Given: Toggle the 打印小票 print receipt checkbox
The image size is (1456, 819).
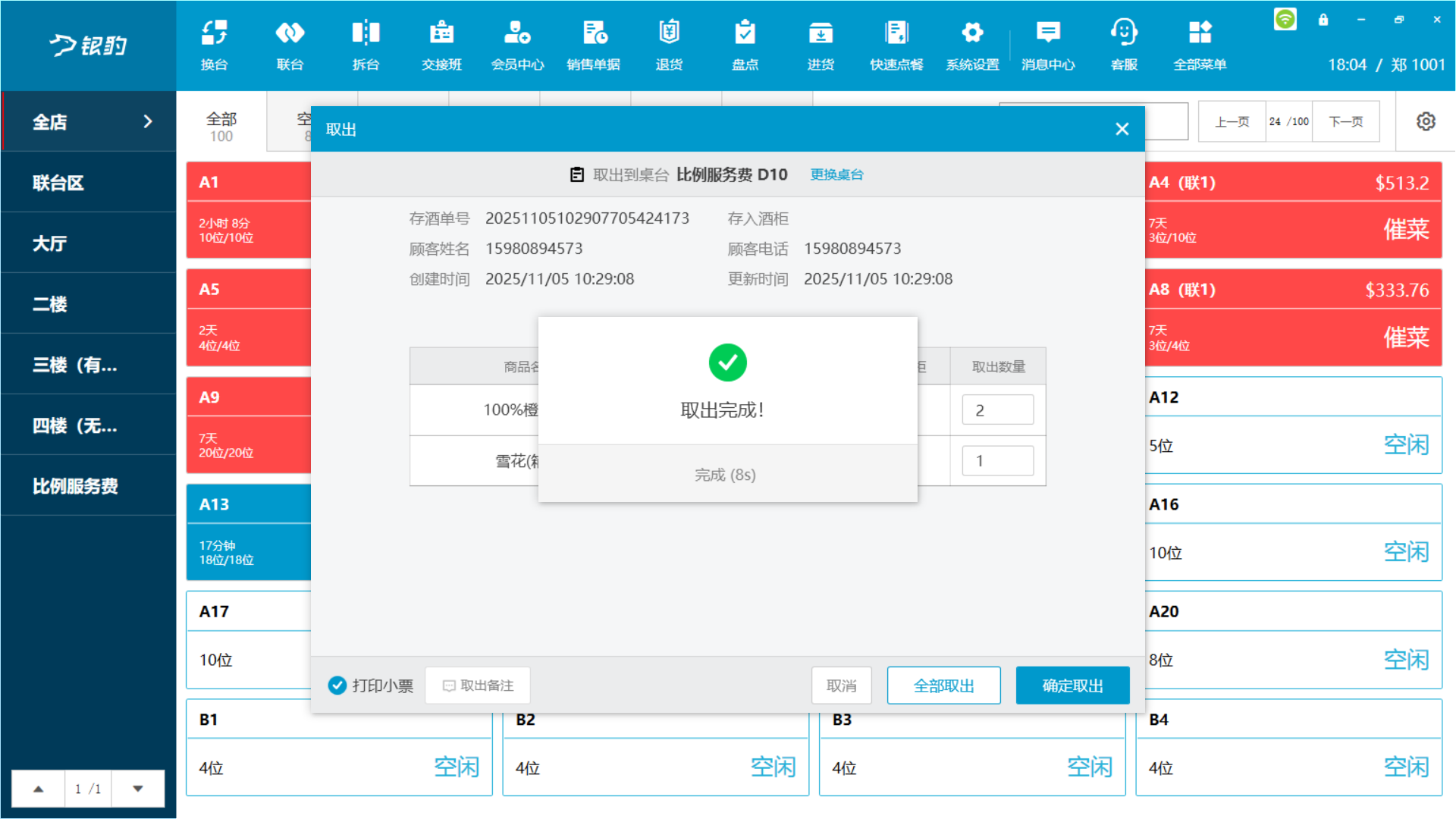Looking at the screenshot, I should pyautogui.click(x=337, y=686).
